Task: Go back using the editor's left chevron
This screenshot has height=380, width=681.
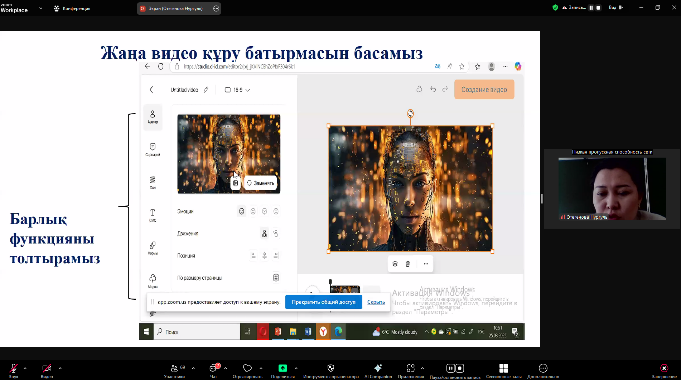Action: pyautogui.click(x=152, y=89)
